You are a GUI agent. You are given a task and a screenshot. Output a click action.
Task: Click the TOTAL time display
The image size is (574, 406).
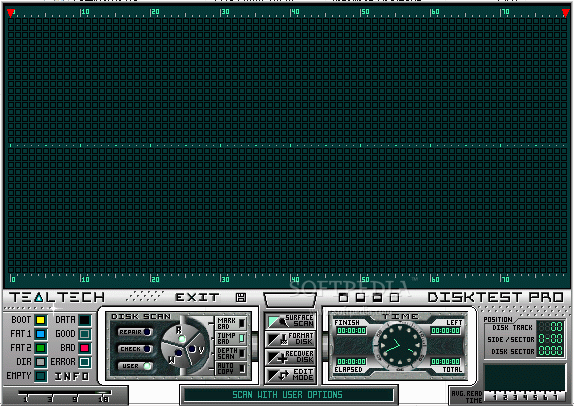[x=446, y=362]
